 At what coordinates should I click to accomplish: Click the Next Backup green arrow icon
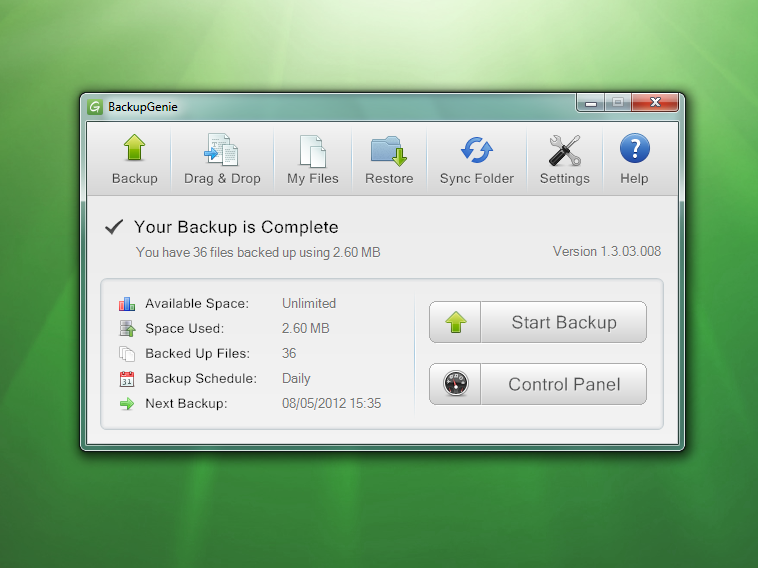[x=127, y=404]
